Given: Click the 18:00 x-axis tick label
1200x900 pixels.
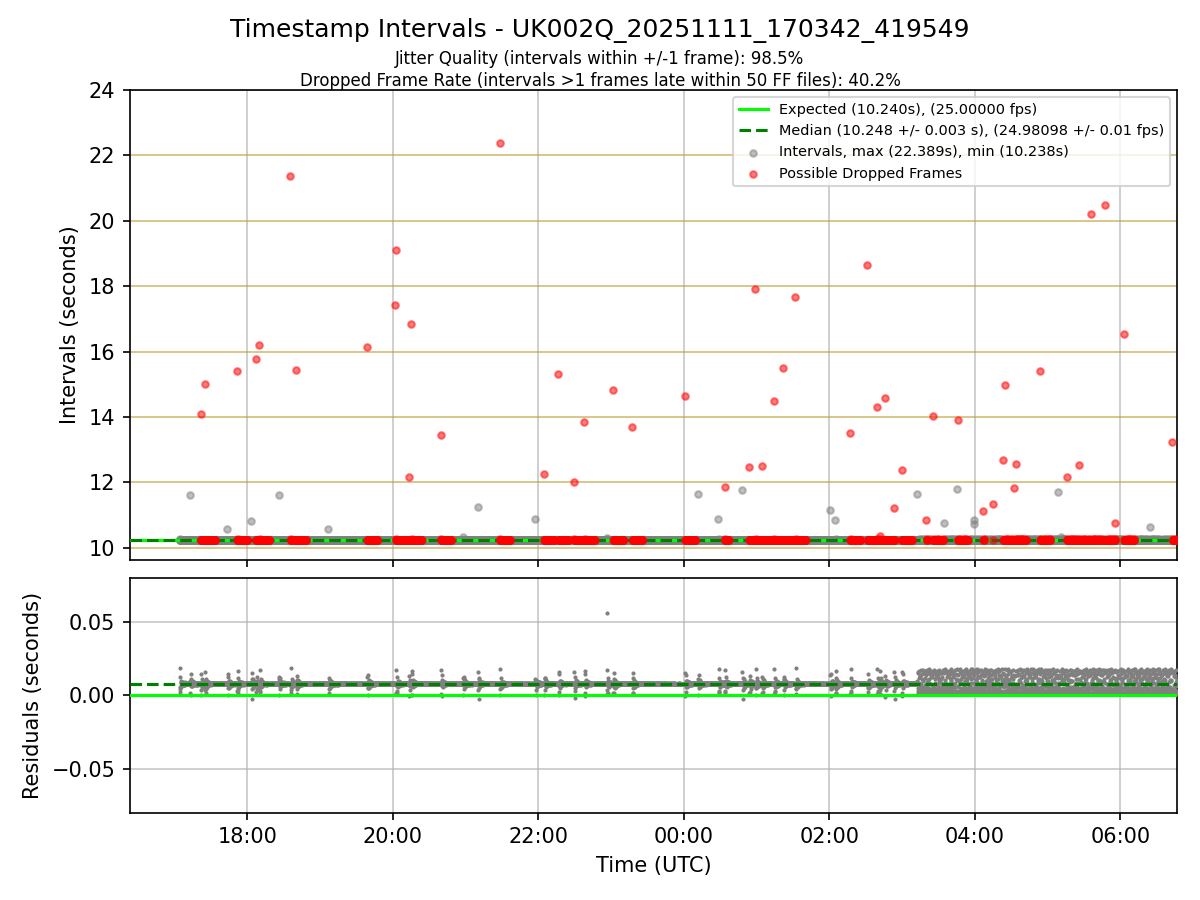Looking at the screenshot, I should pos(247,834).
